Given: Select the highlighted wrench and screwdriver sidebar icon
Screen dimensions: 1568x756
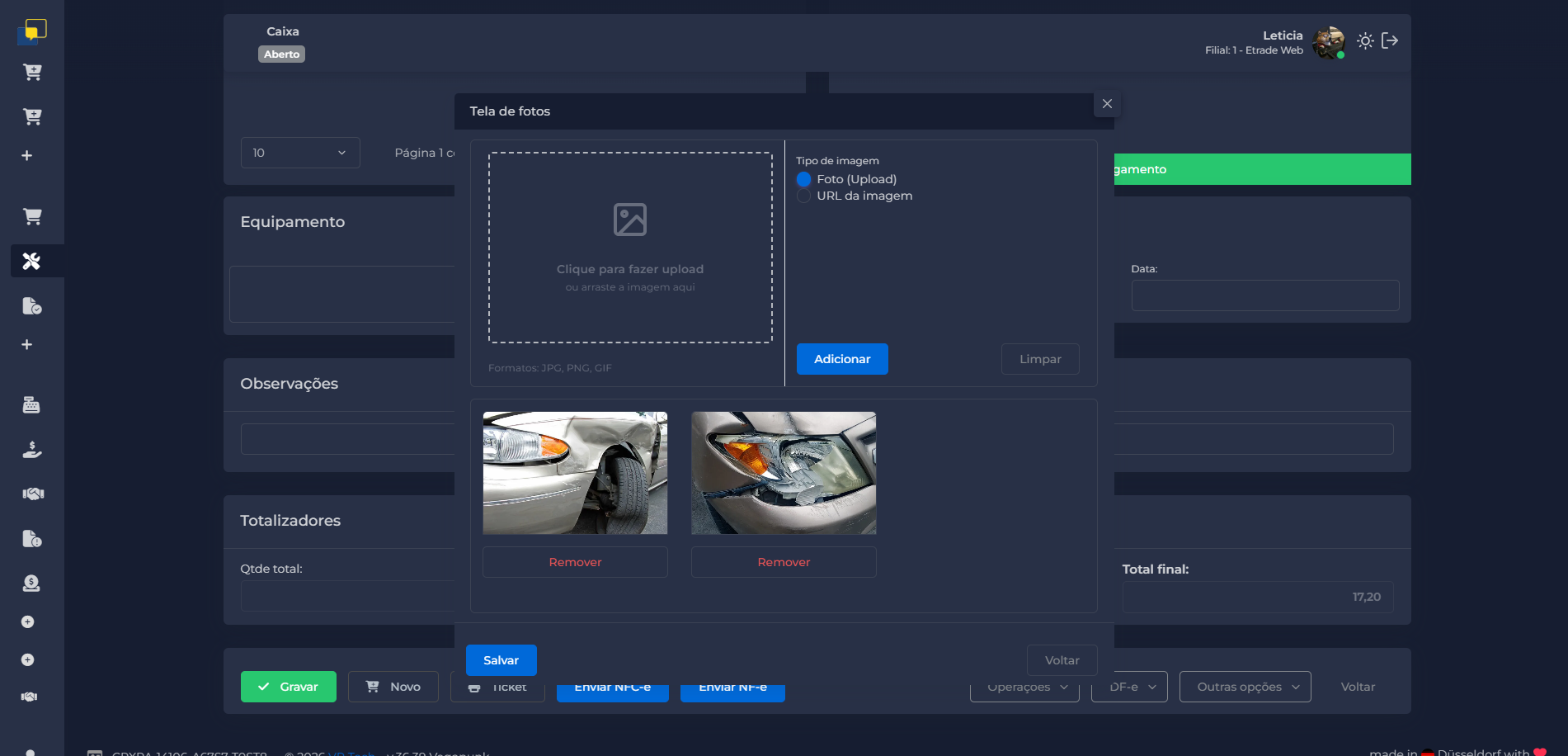Looking at the screenshot, I should pos(31,262).
